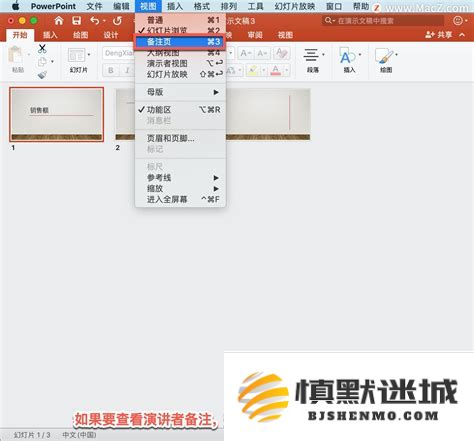Image resolution: width=474 pixels, height=441 pixels.
Task: Click the Home icon in the title bar
Action: click(59, 21)
